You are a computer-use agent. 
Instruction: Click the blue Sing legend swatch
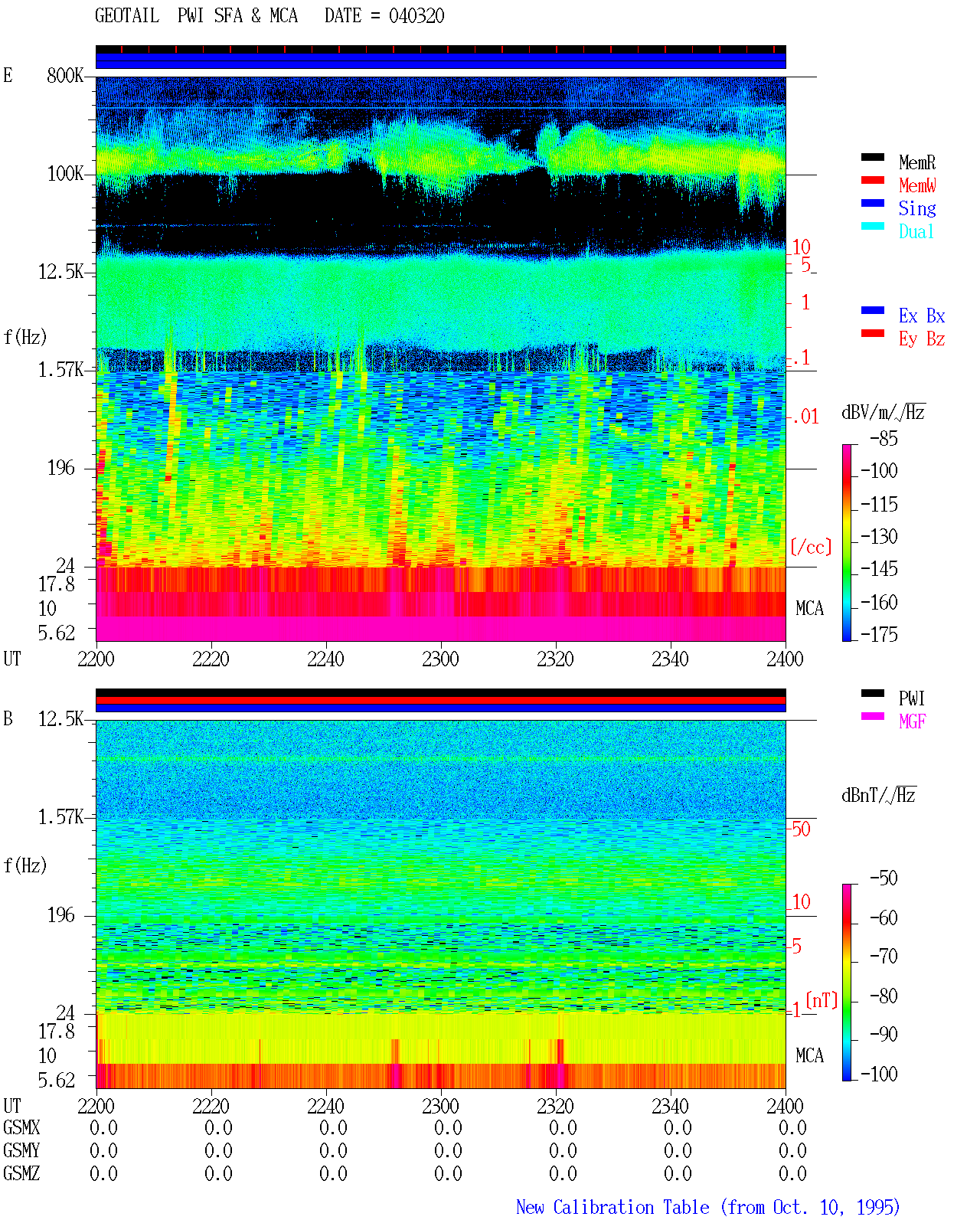(x=872, y=204)
